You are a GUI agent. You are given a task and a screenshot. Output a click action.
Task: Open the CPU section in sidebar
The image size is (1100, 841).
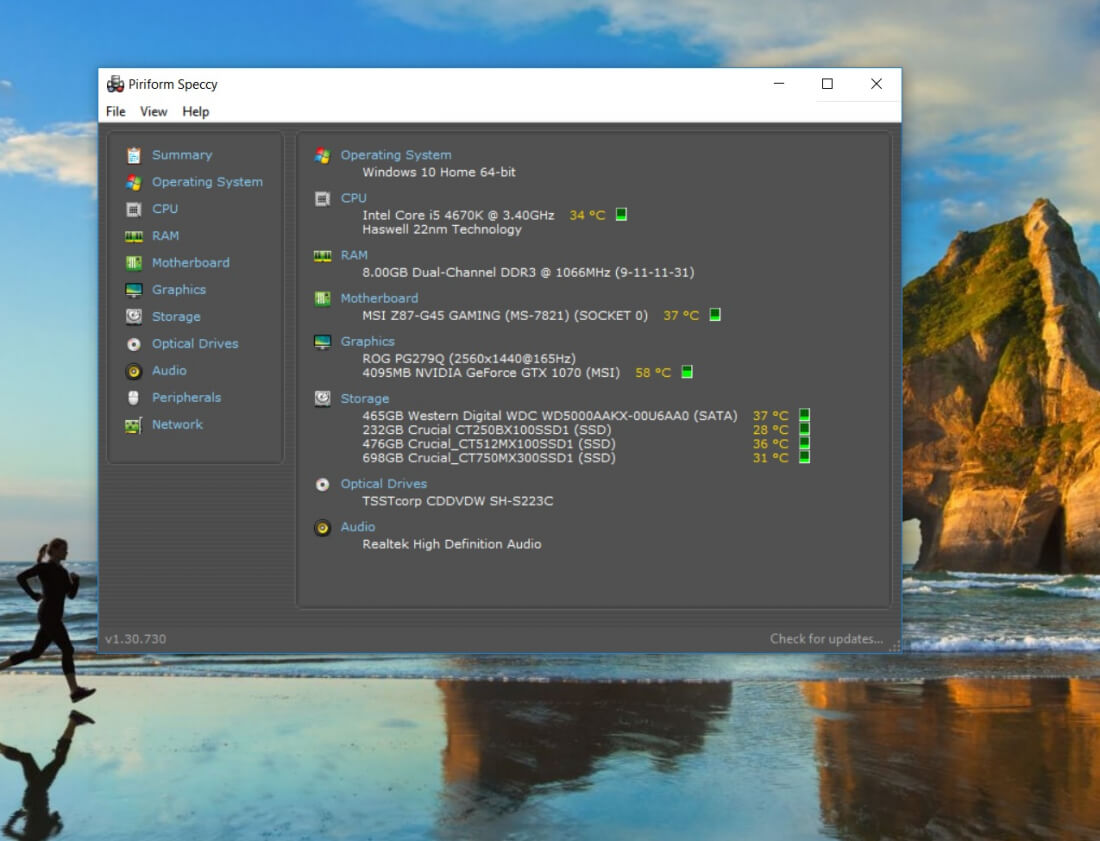pyautogui.click(x=165, y=209)
